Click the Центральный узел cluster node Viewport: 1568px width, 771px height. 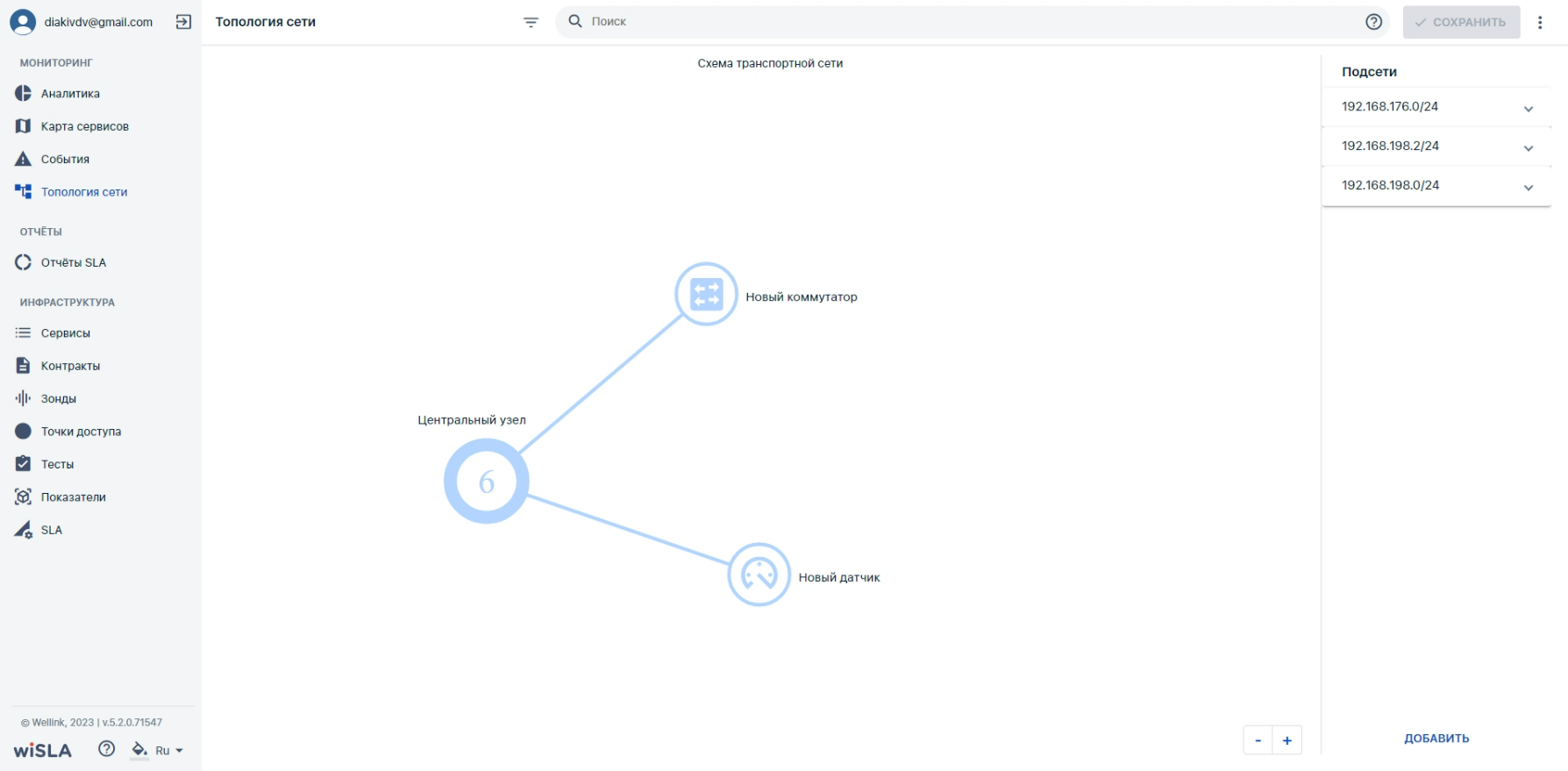pyautogui.click(x=487, y=482)
